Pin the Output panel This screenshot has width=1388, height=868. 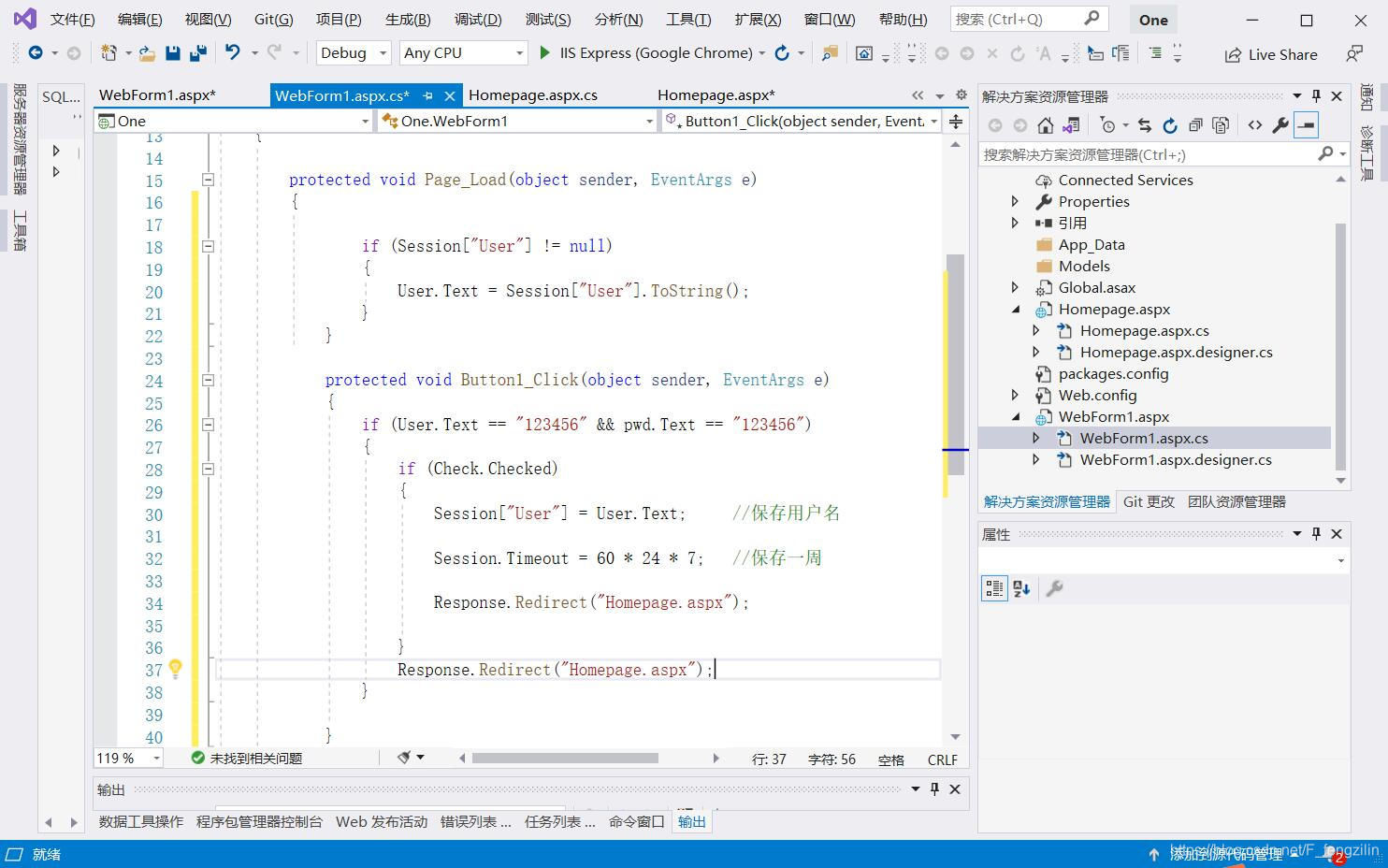[x=934, y=789]
